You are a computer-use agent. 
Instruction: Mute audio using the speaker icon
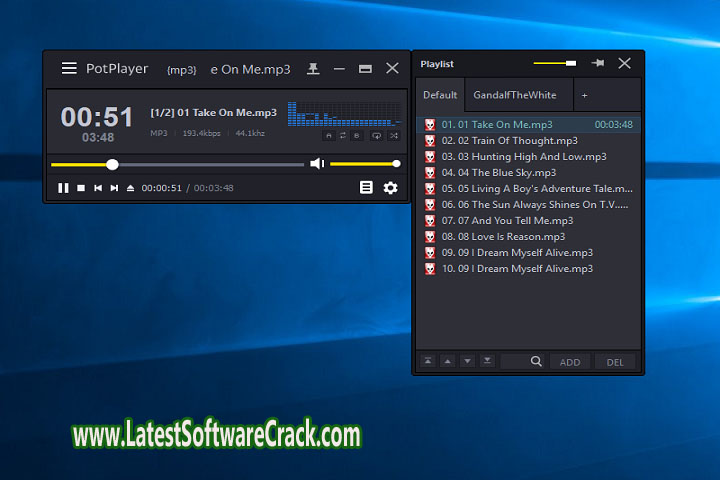pyautogui.click(x=317, y=164)
